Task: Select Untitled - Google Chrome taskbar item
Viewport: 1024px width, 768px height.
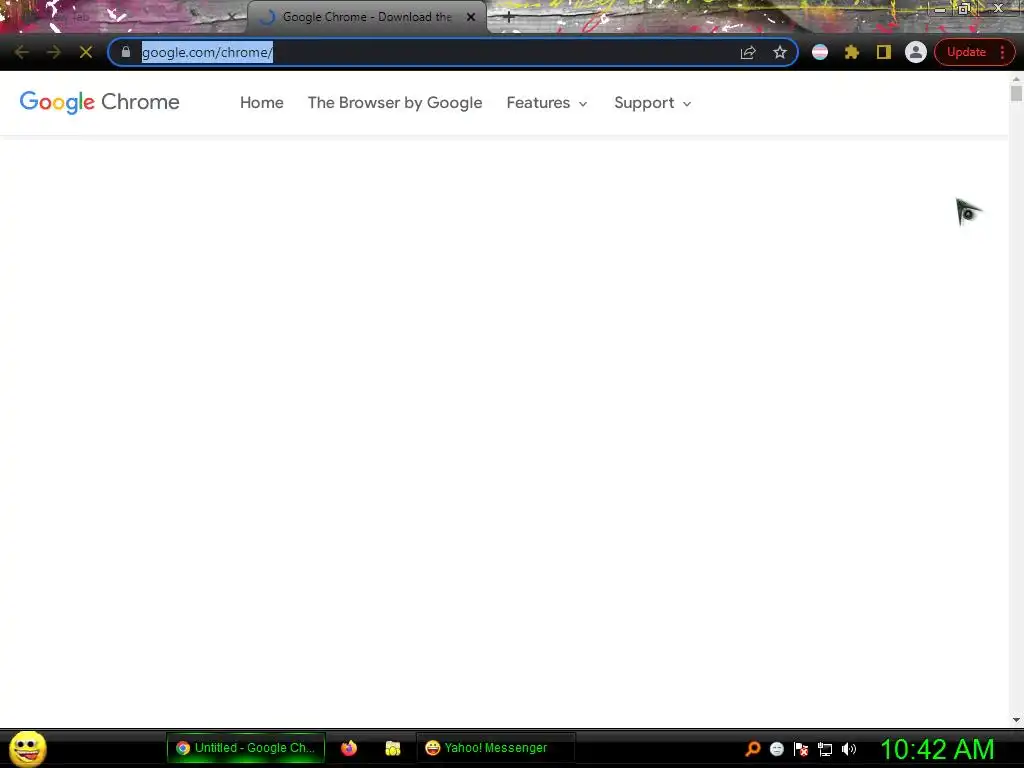Action: pos(246,748)
